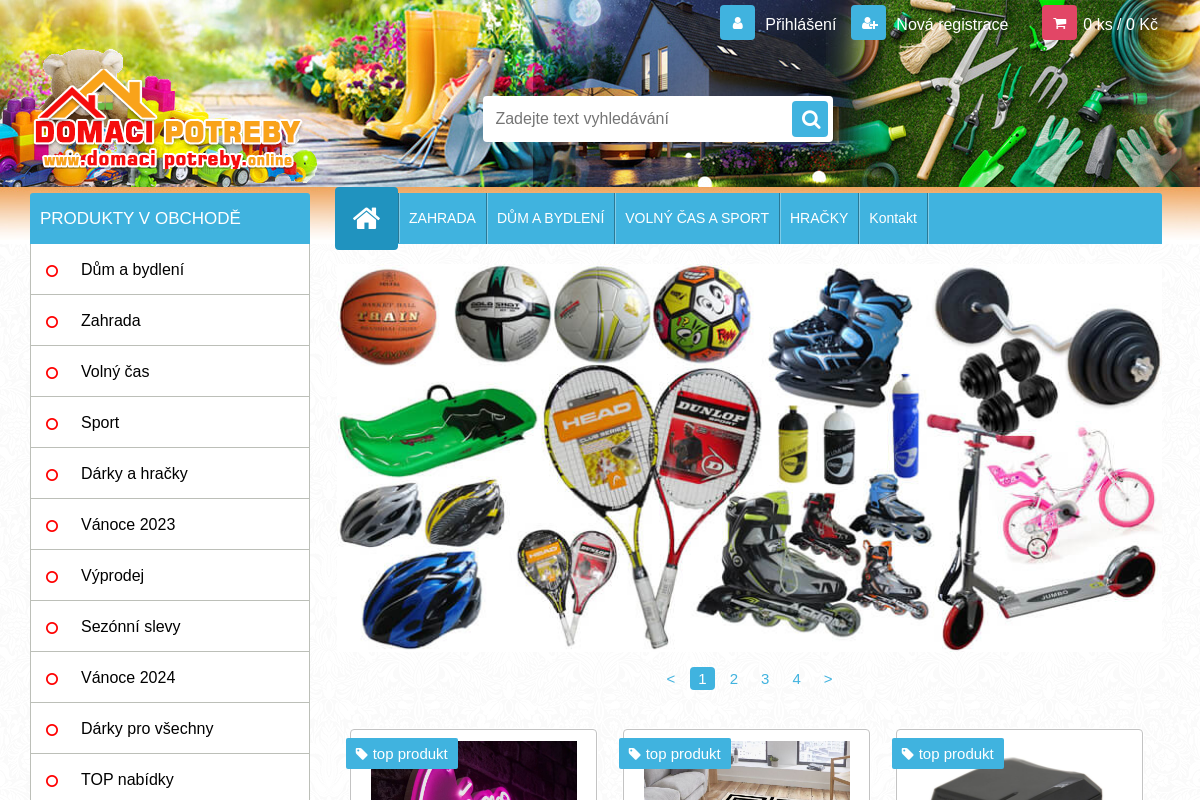Select the circle bullet next to Sezónní slevy

coord(52,627)
